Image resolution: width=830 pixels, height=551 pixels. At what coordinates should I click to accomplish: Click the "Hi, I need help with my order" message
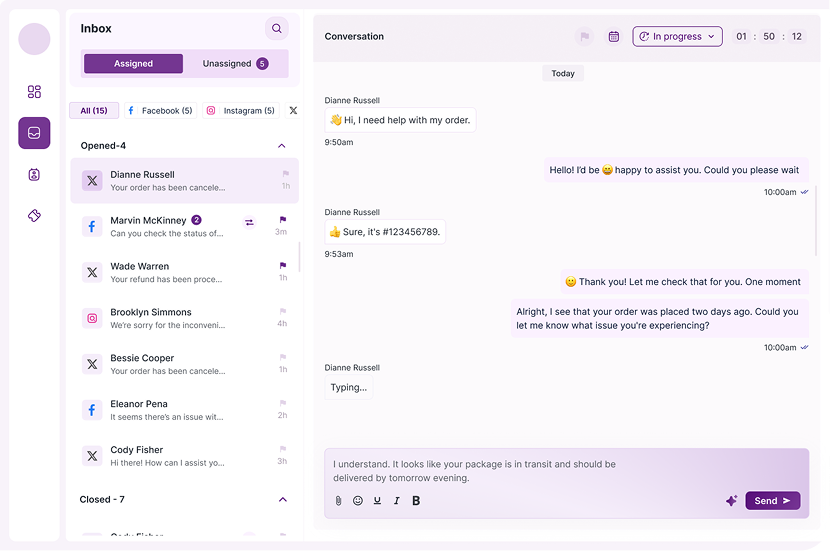coord(400,120)
